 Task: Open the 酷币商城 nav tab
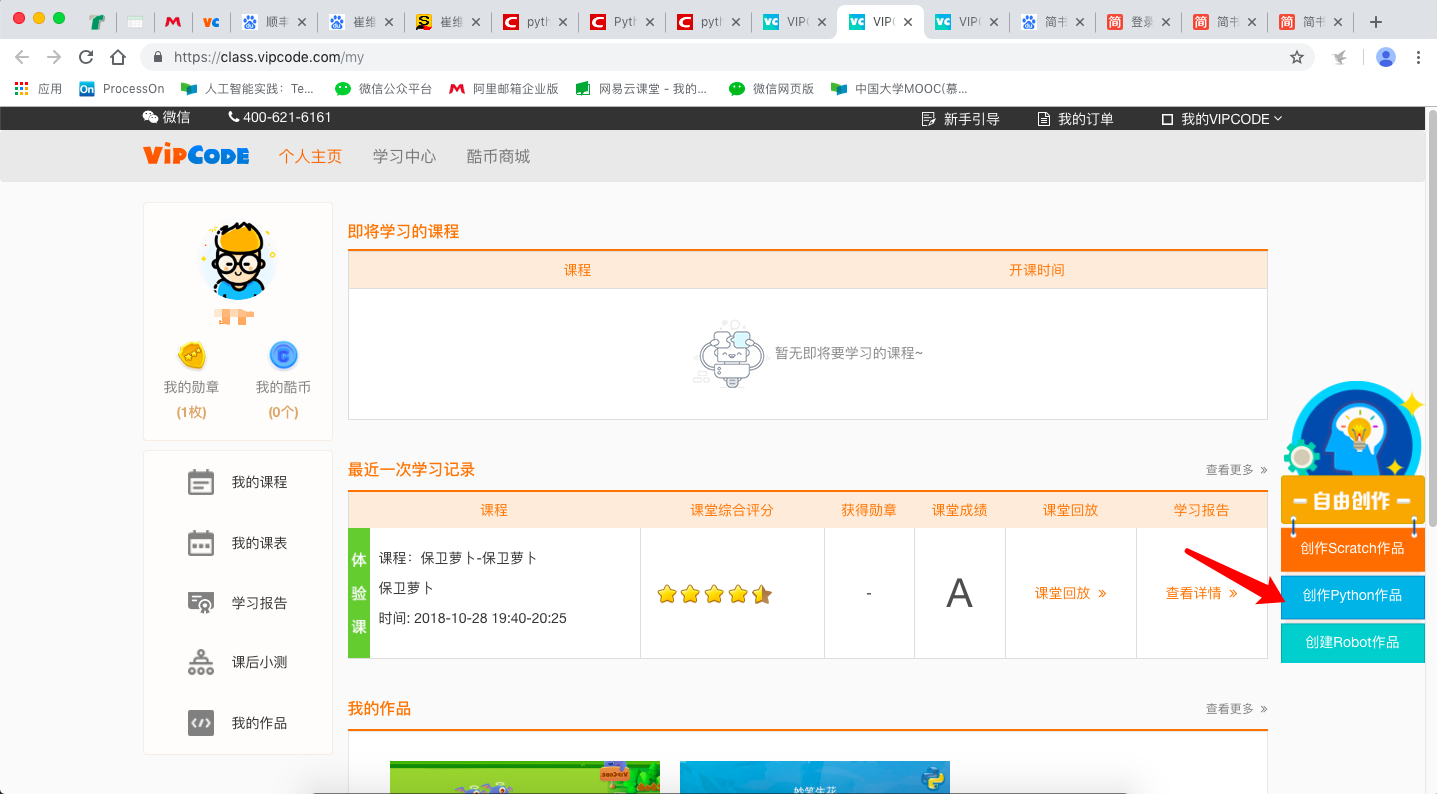[498, 156]
